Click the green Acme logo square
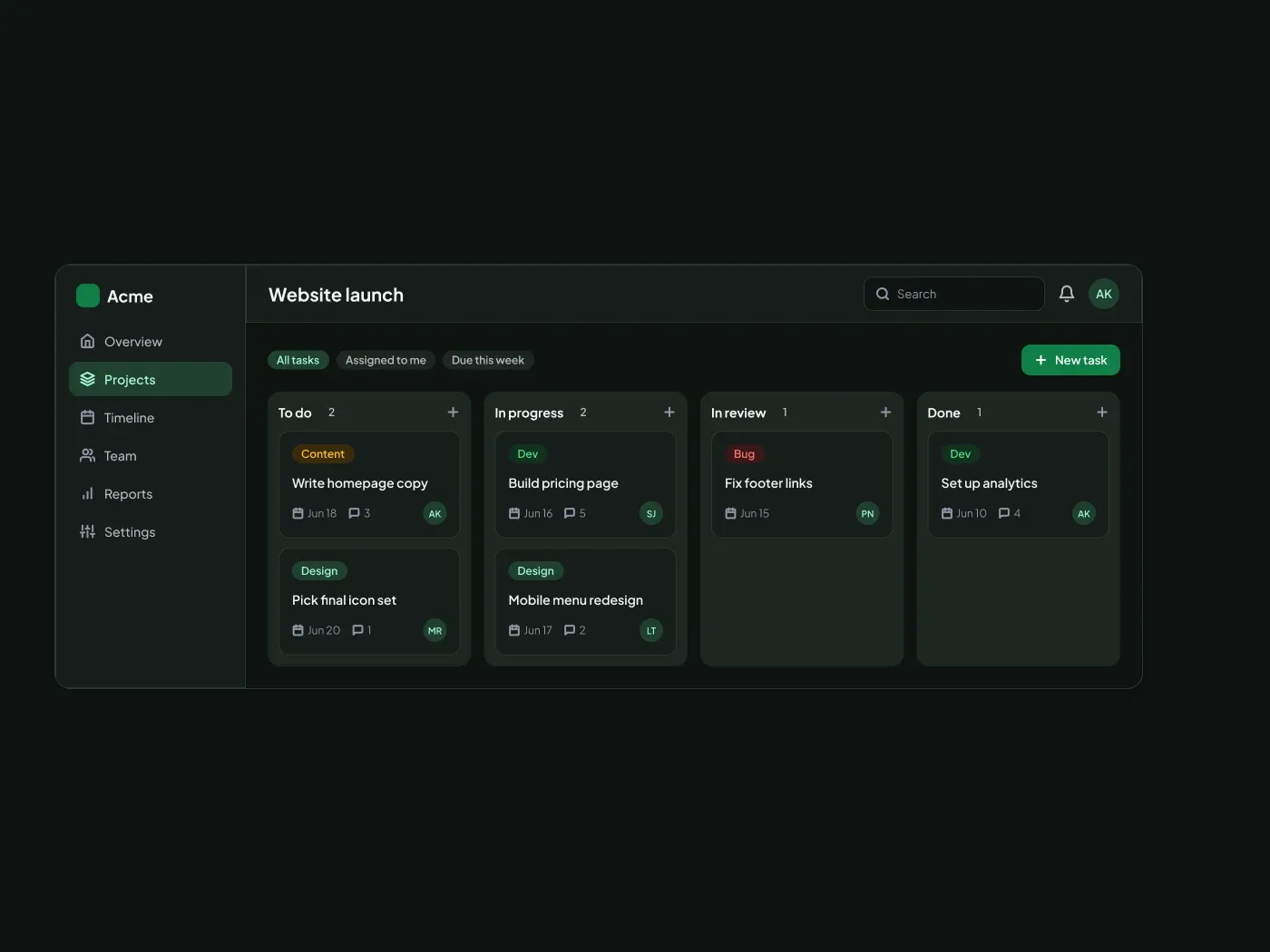The height and width of the screenshot is (952, 1270). coord(88,296)
